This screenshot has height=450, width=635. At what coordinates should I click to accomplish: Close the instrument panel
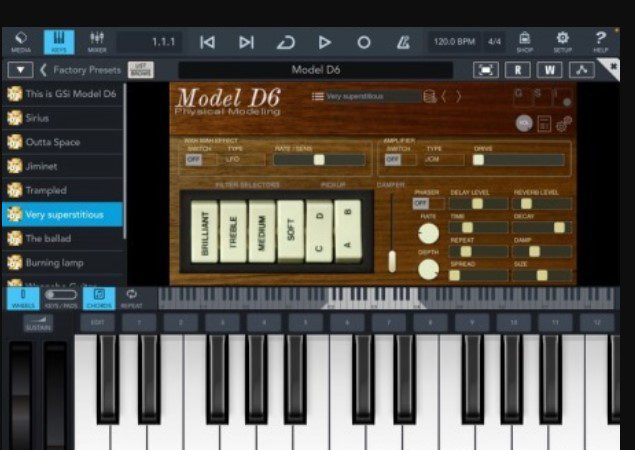coord(613,66)
